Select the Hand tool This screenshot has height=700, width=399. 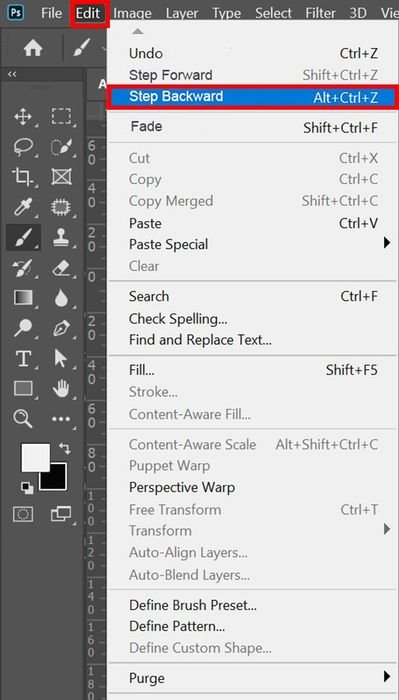(61, 388)
